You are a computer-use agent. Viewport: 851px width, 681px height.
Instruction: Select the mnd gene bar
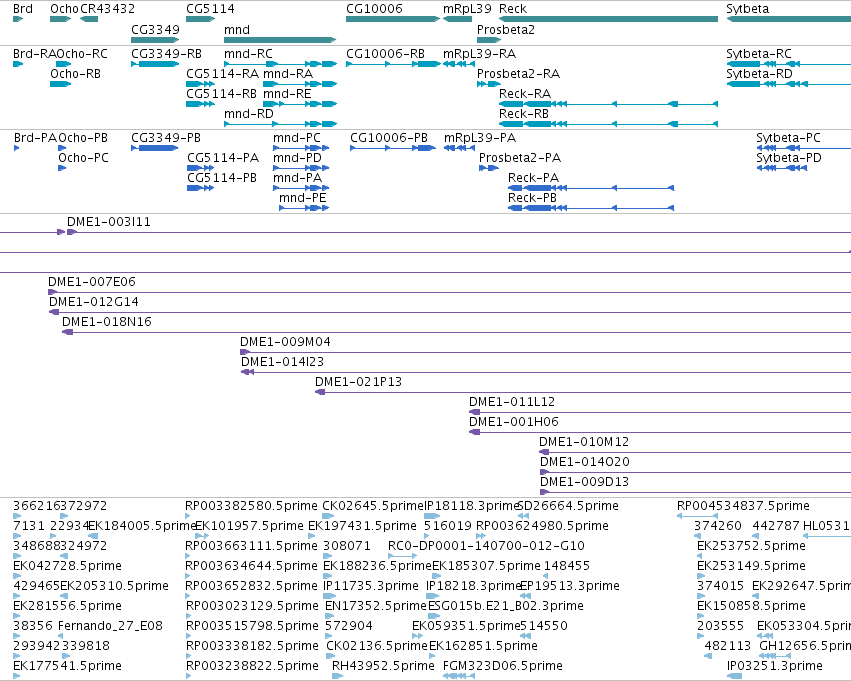coord(280,40)
